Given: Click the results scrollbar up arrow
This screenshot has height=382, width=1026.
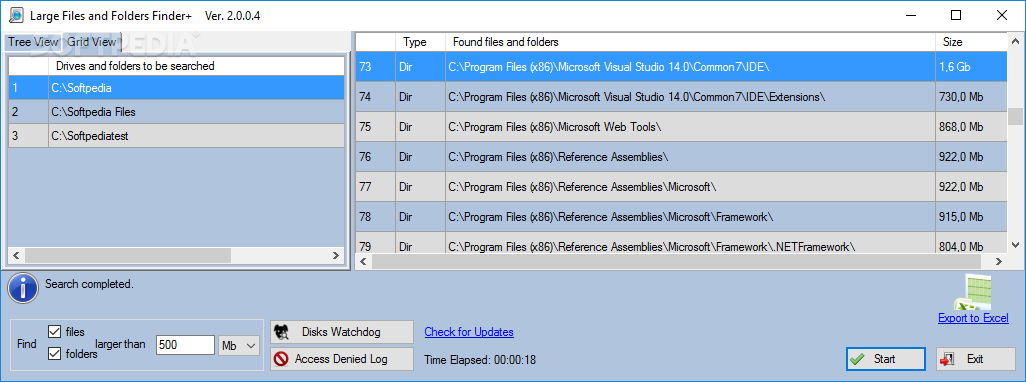Looking at the screenshot, I should [x=1015, y=40].
